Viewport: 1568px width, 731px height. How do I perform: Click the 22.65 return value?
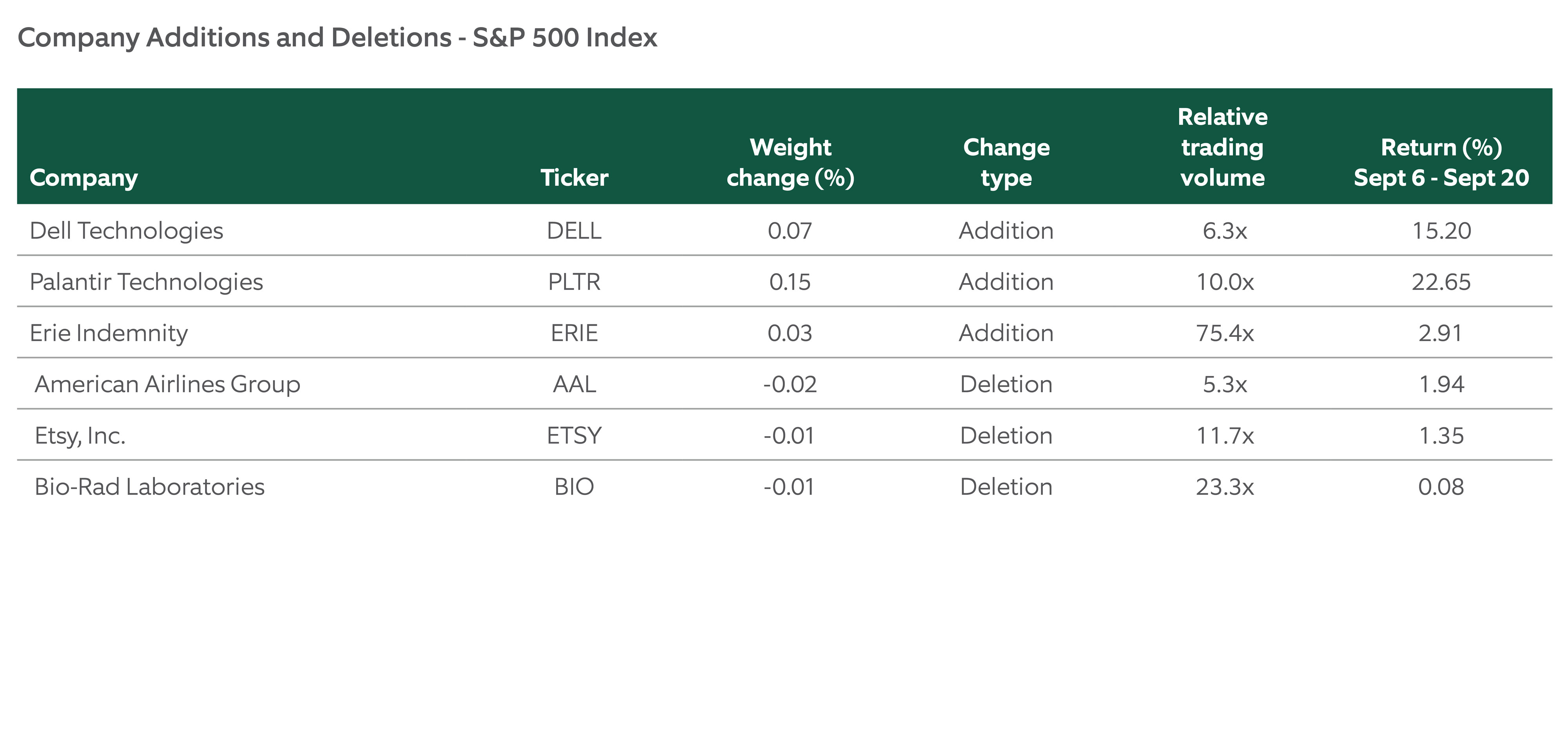(1441, 282)
